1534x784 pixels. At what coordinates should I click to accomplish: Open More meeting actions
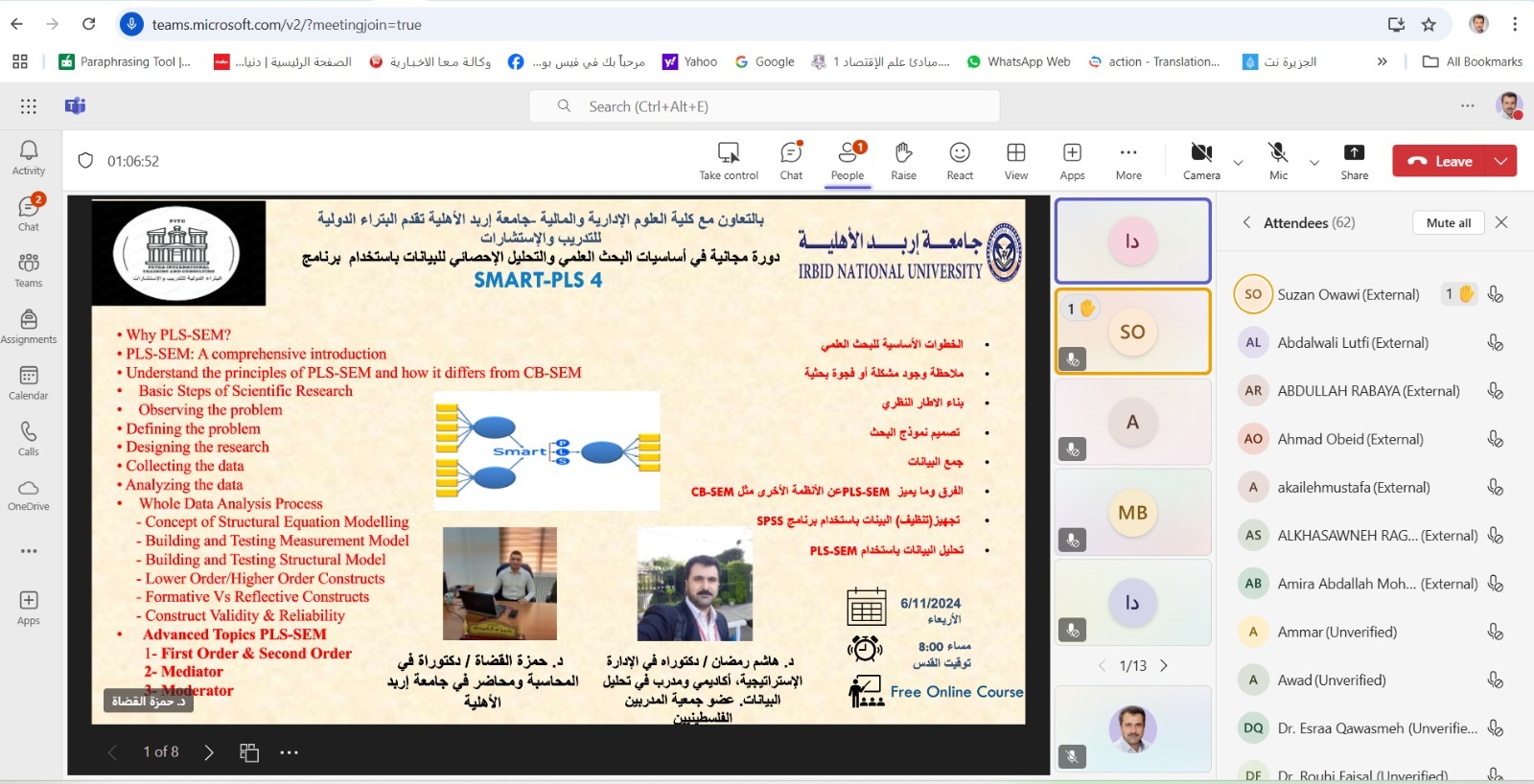coord(1128,160)
